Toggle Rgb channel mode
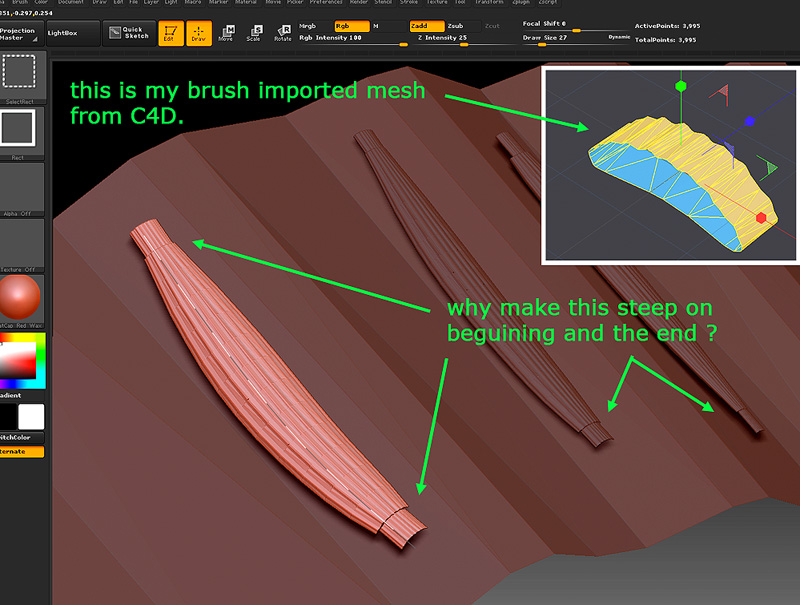Viewport: 800px width, 605px height. [x=352, y=26]
